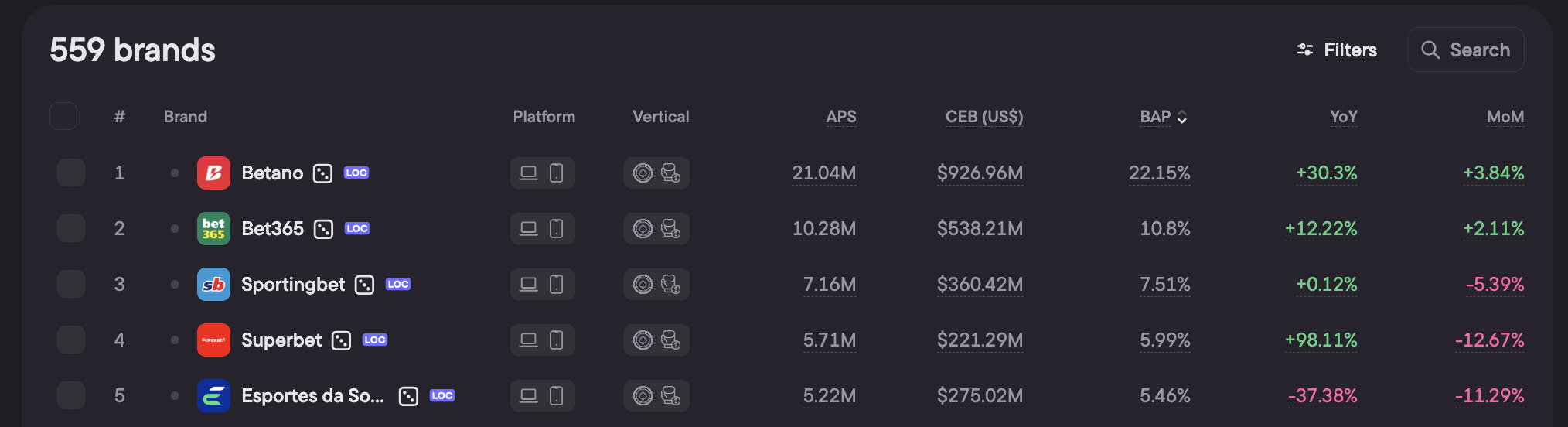
Task: Toggle the select-all checkbox in table header
Action: (x=63, y=116)
